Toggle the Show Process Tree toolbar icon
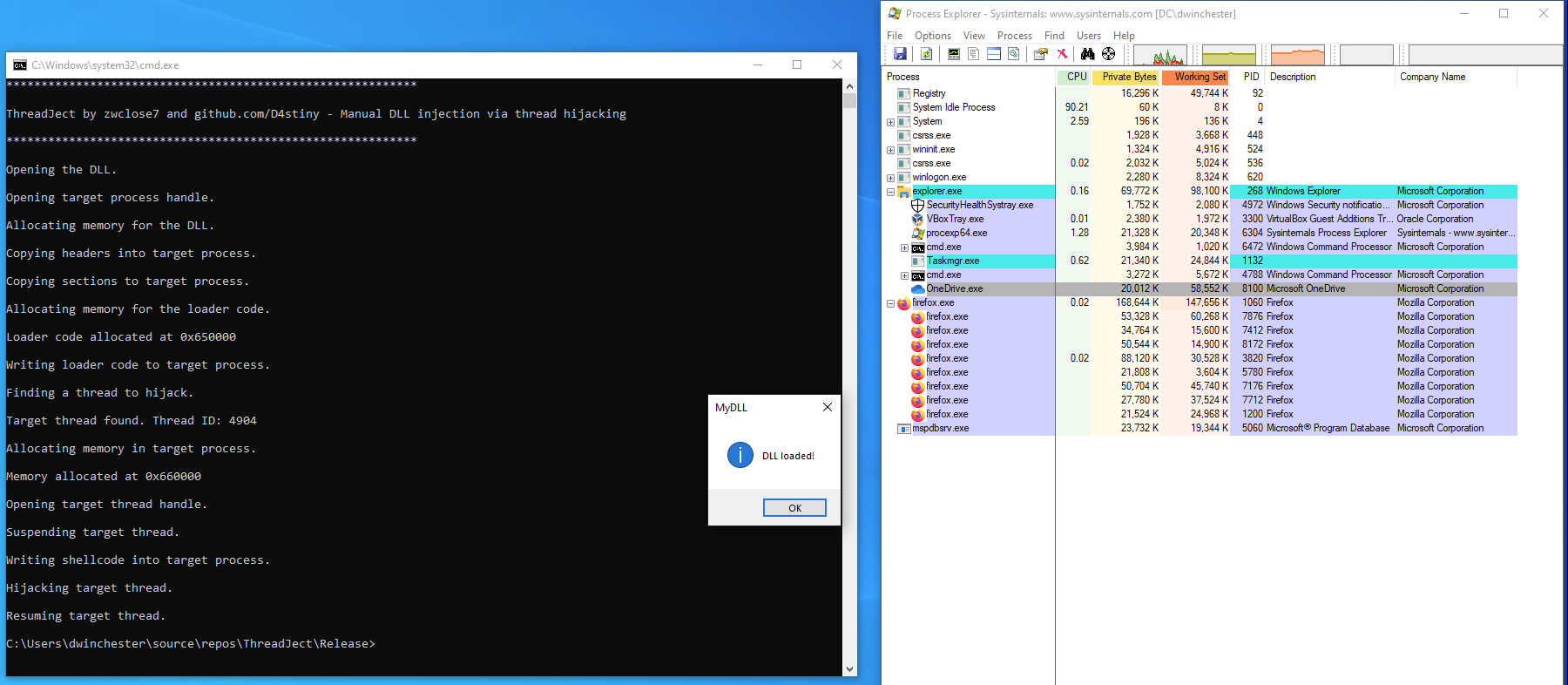1568x685 pixels. [x=974, y=54]
